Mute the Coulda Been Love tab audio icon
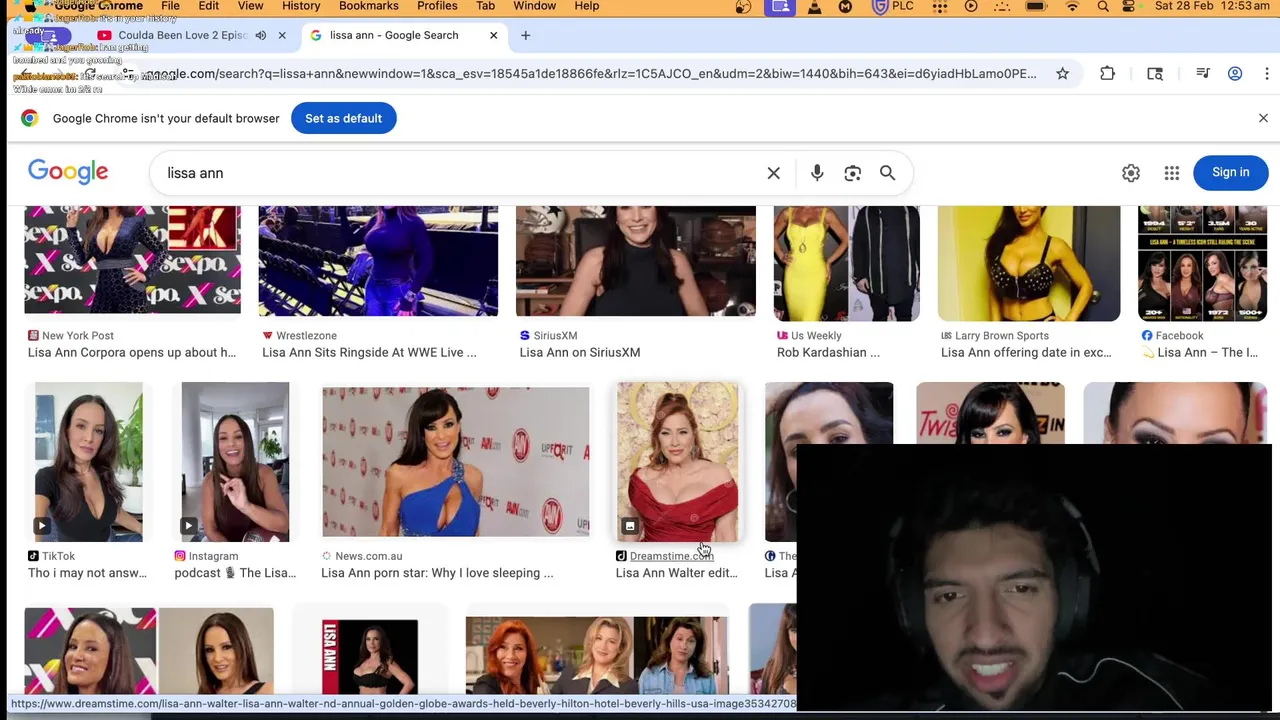 pyautogui.click(x=261, y=35)
